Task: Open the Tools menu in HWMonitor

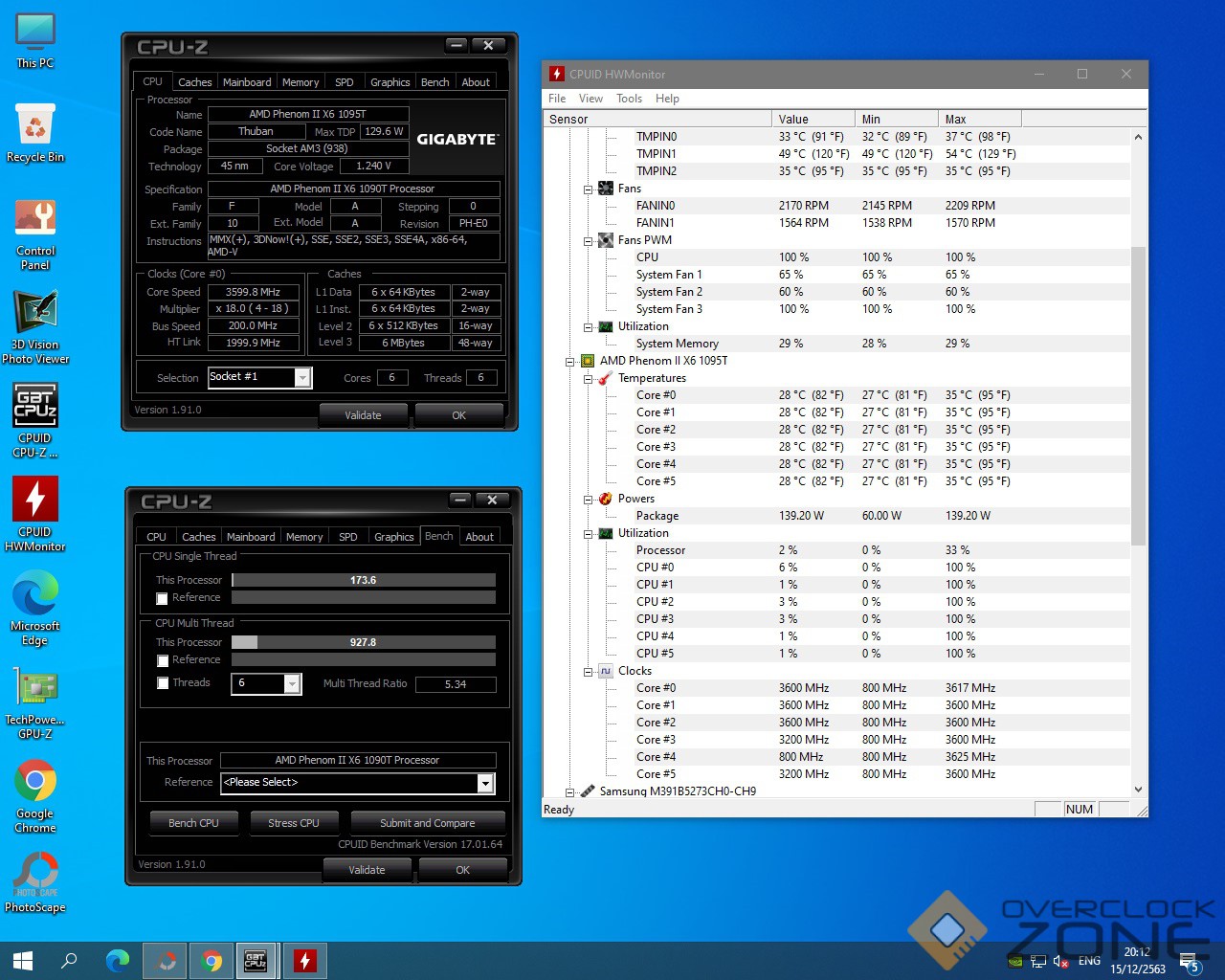Action: [x=629, y=99]
